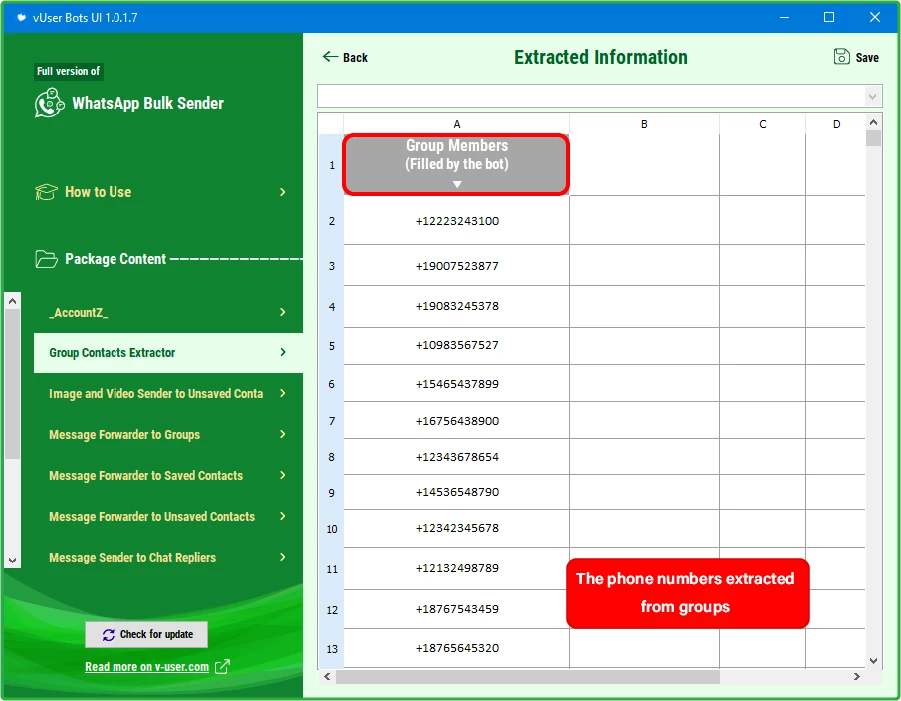The width and height of the screenshot is (901, 701).
Task: Click the Save label
Action: coord(867,57)
